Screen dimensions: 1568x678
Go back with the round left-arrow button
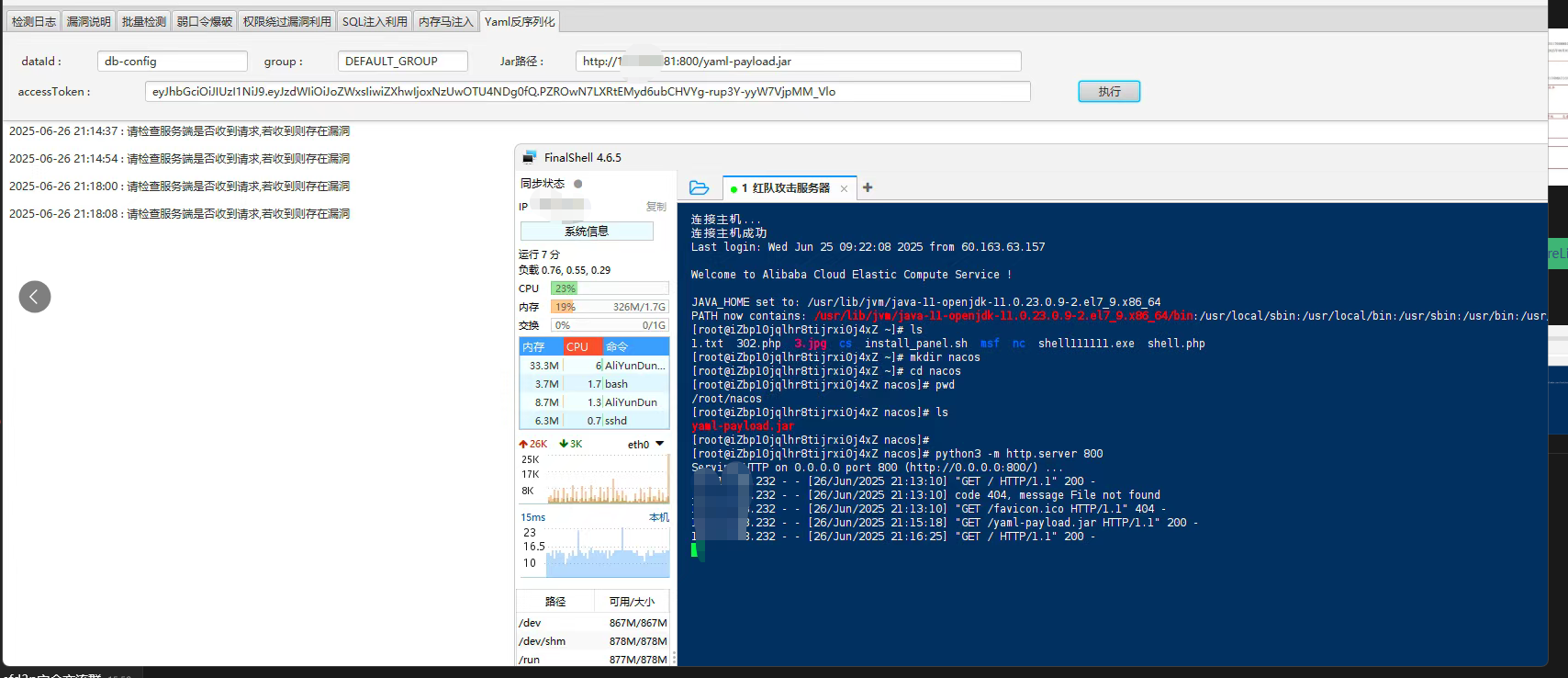pos(35,297)
